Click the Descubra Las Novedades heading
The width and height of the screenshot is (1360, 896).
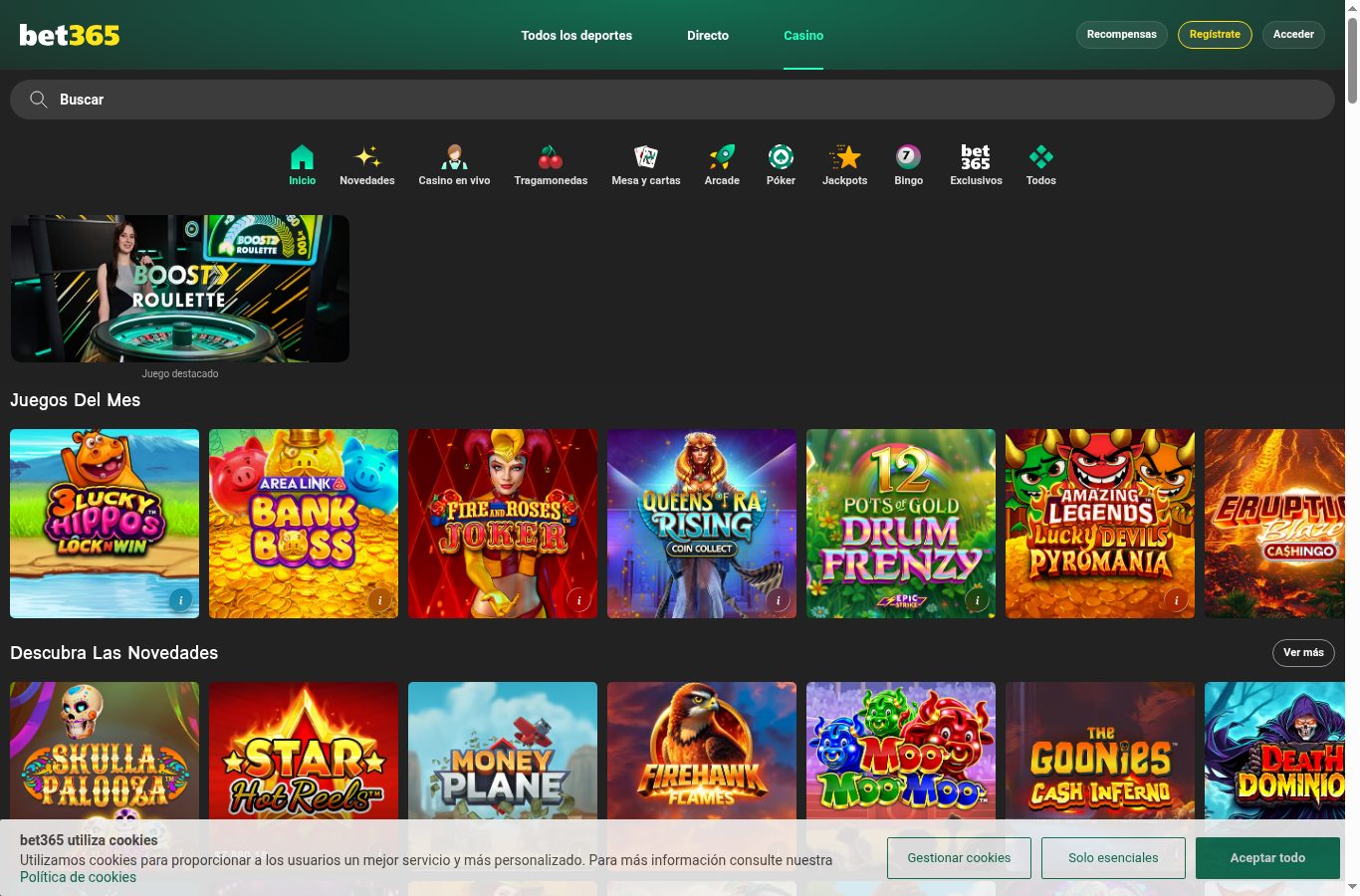pyautogui.click(x=113, y=653)
